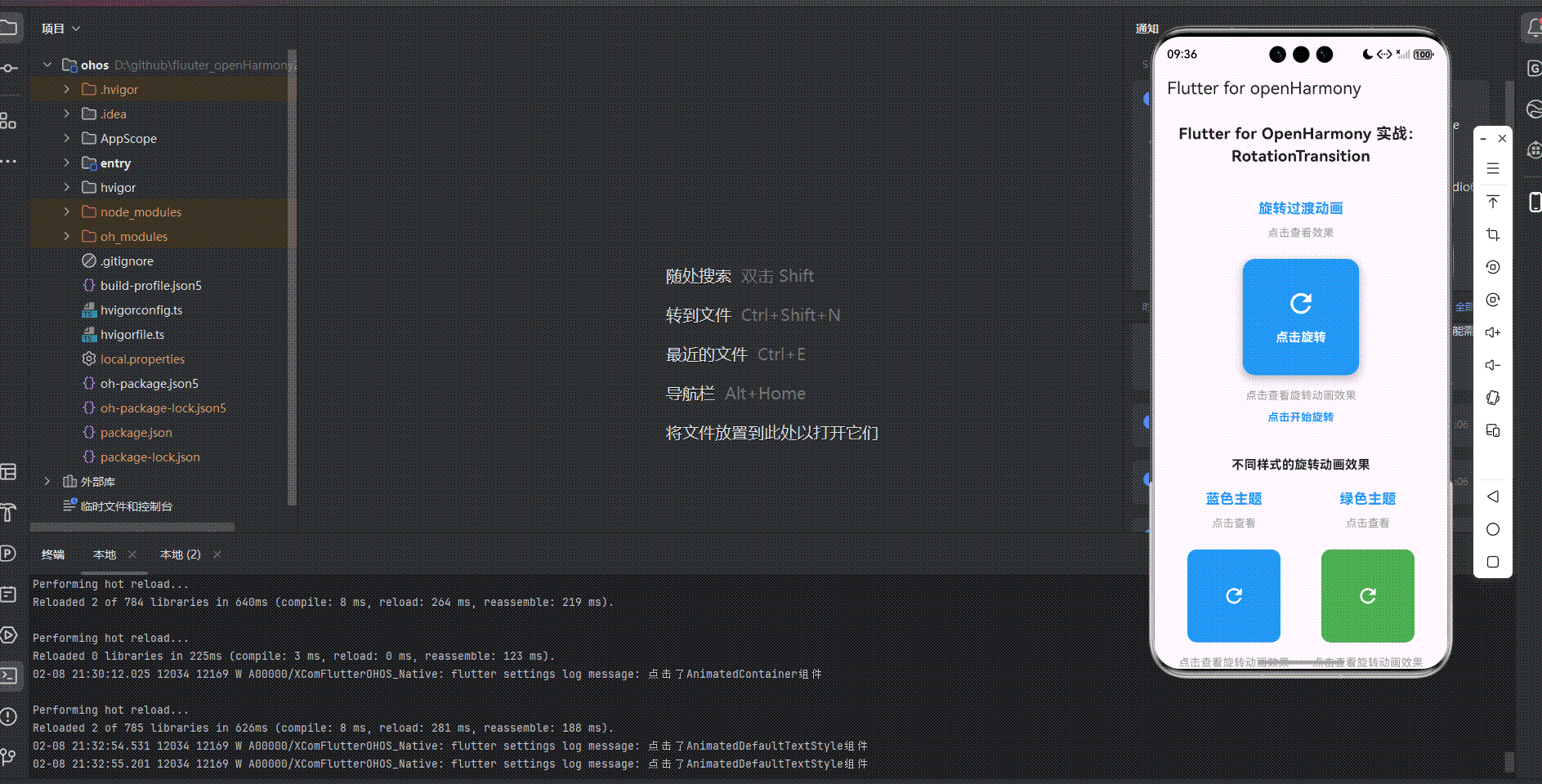
Task: Open the circled P tool window icon
Action: [8, 554]
